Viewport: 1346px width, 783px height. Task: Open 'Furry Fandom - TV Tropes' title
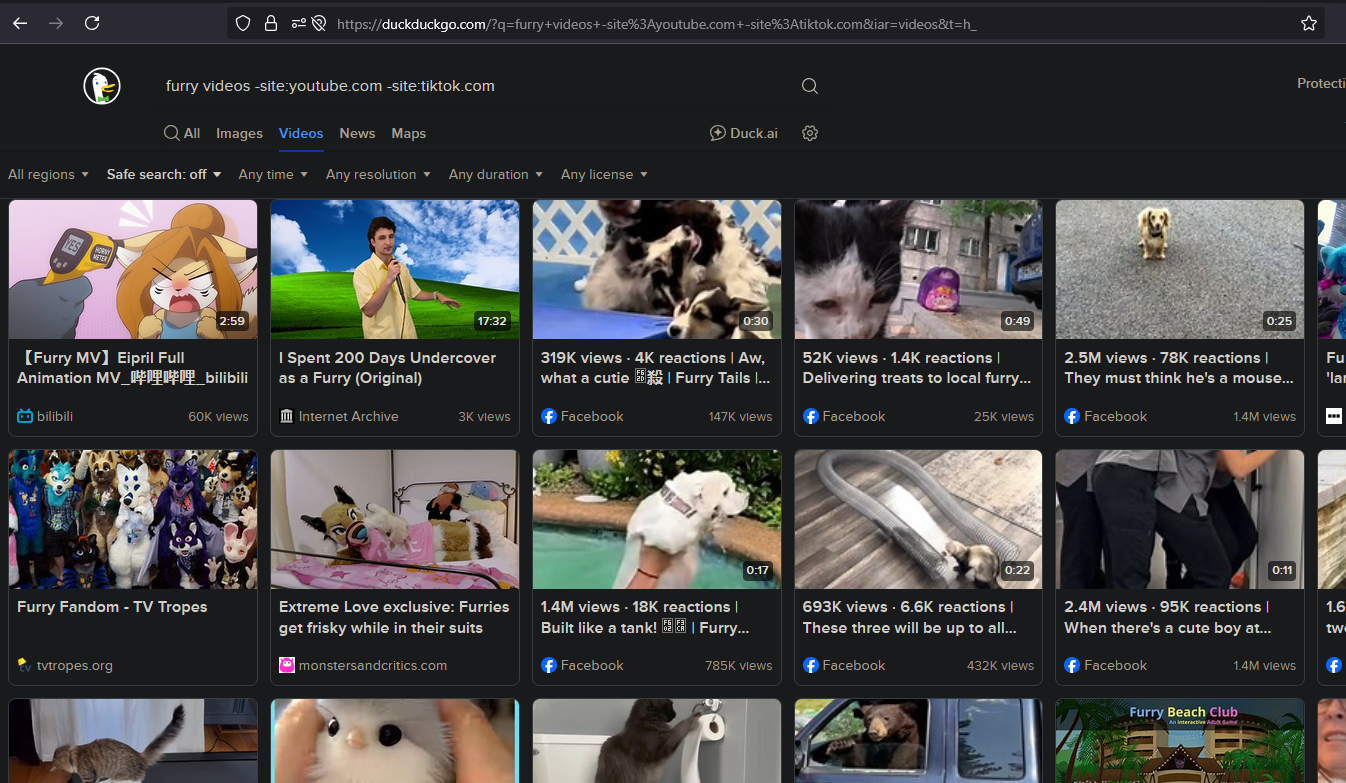coord(112,607)
